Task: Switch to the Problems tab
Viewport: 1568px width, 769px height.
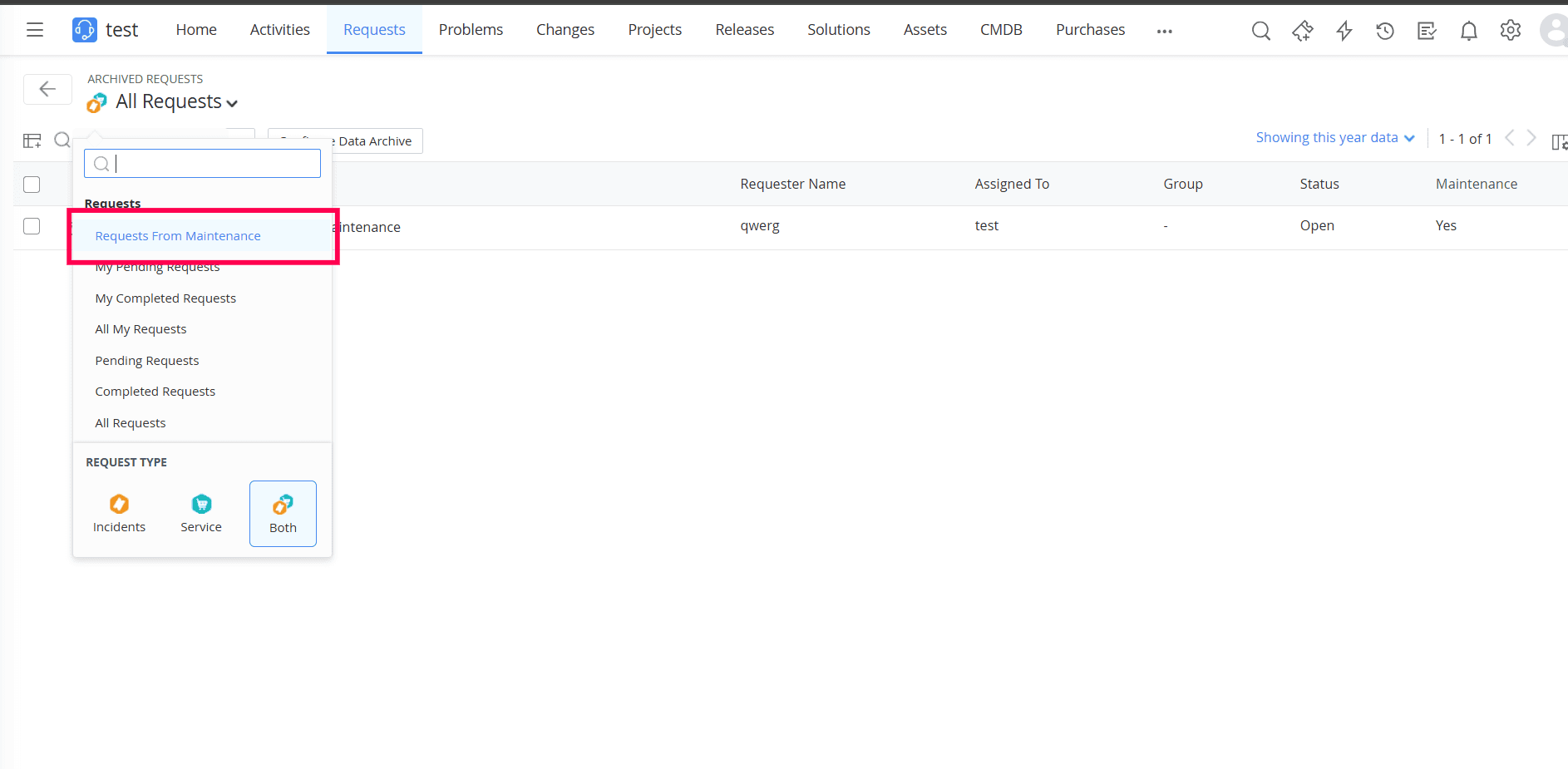Action: coord(471,29)
